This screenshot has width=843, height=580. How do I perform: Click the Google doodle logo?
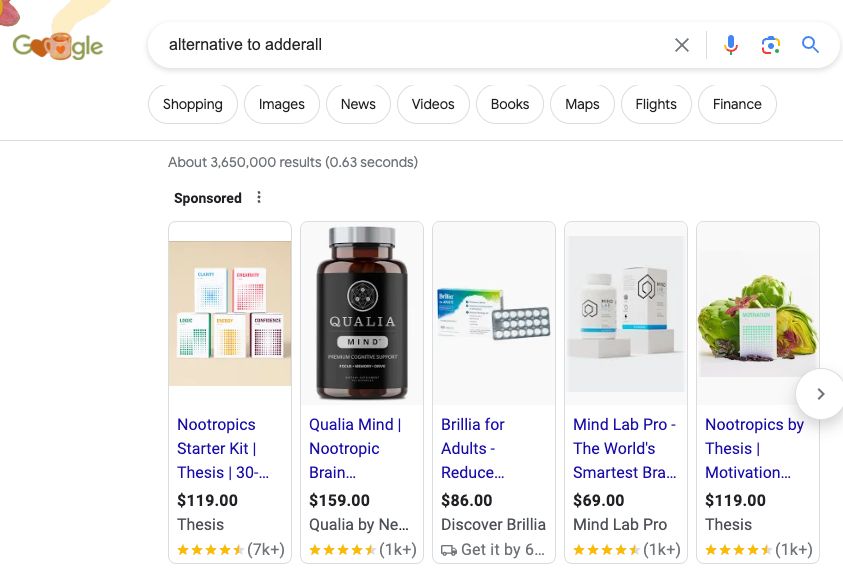pyautogui.click(x=57, y=44)
